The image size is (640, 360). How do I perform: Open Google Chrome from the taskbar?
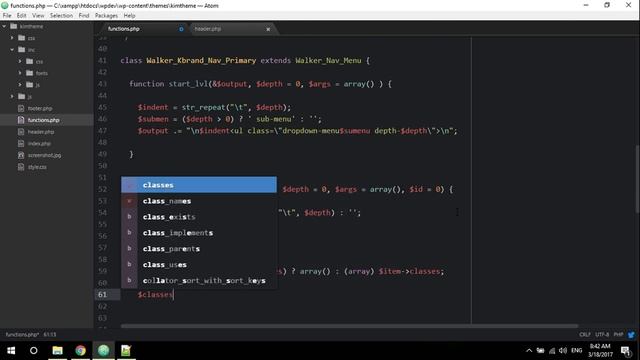[80, 351]
